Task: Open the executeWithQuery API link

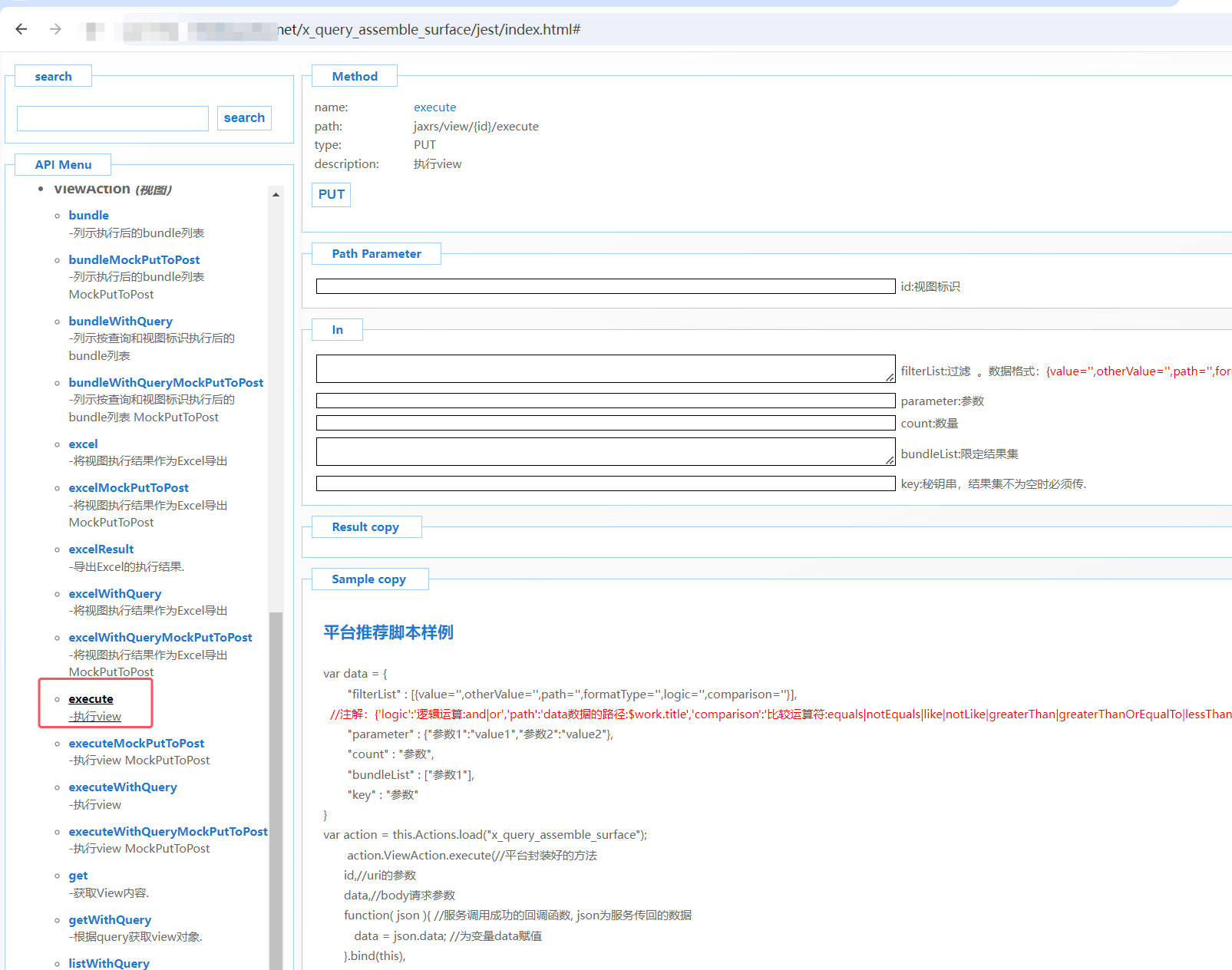Action: click(123, 787)
